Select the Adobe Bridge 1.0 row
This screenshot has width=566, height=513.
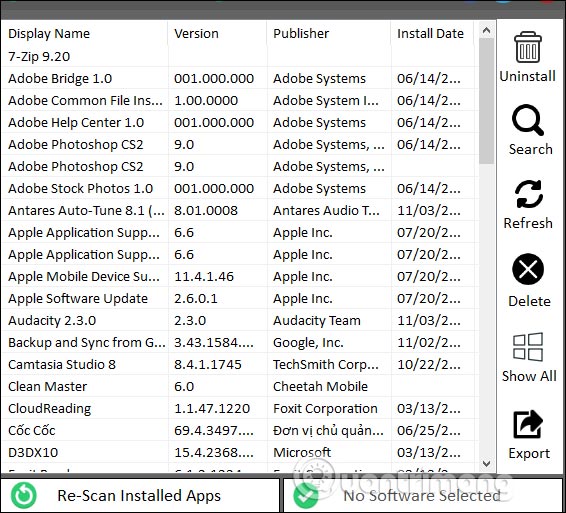click(240, 78)
